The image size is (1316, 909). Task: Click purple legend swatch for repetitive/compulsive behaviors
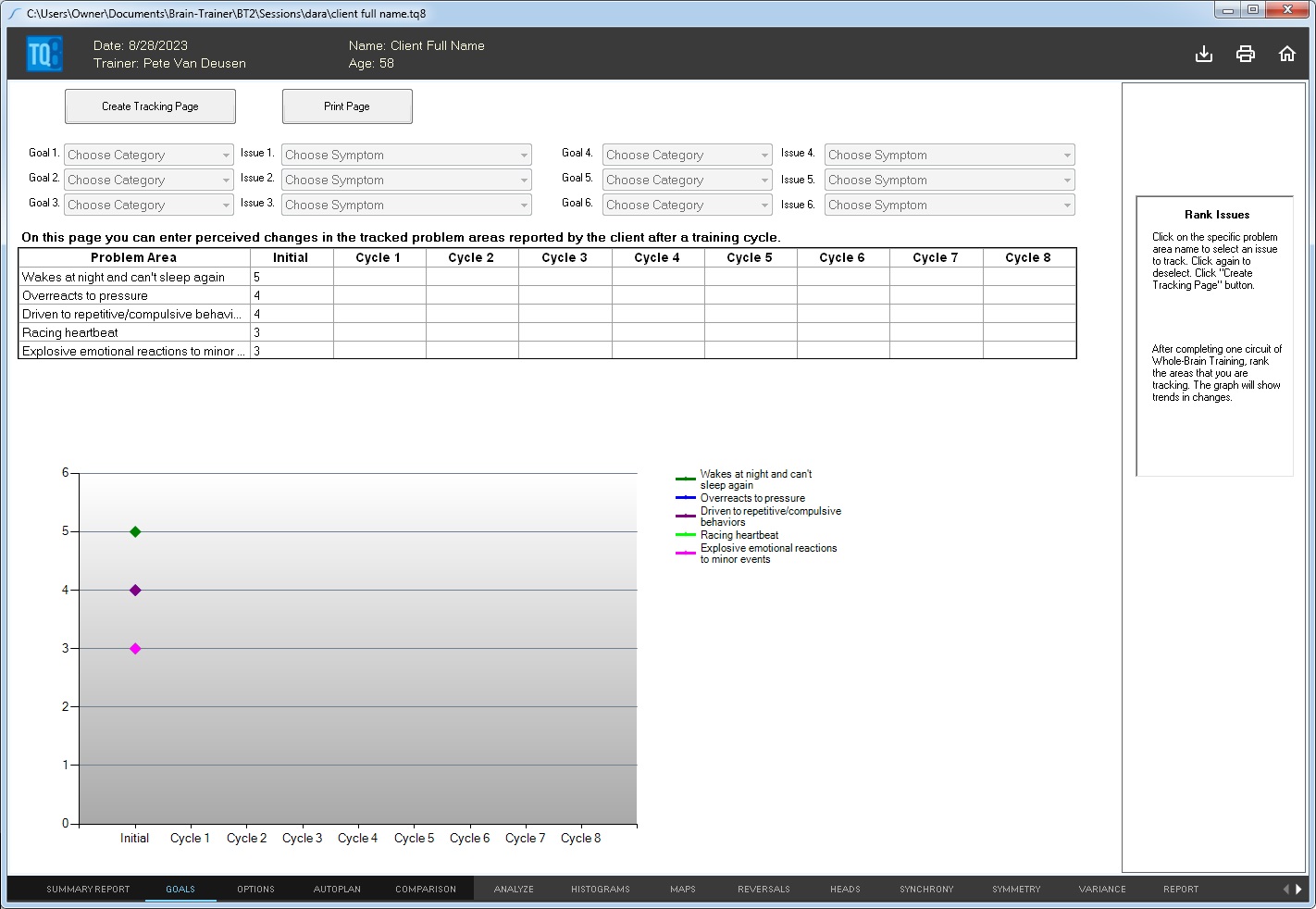686,516
